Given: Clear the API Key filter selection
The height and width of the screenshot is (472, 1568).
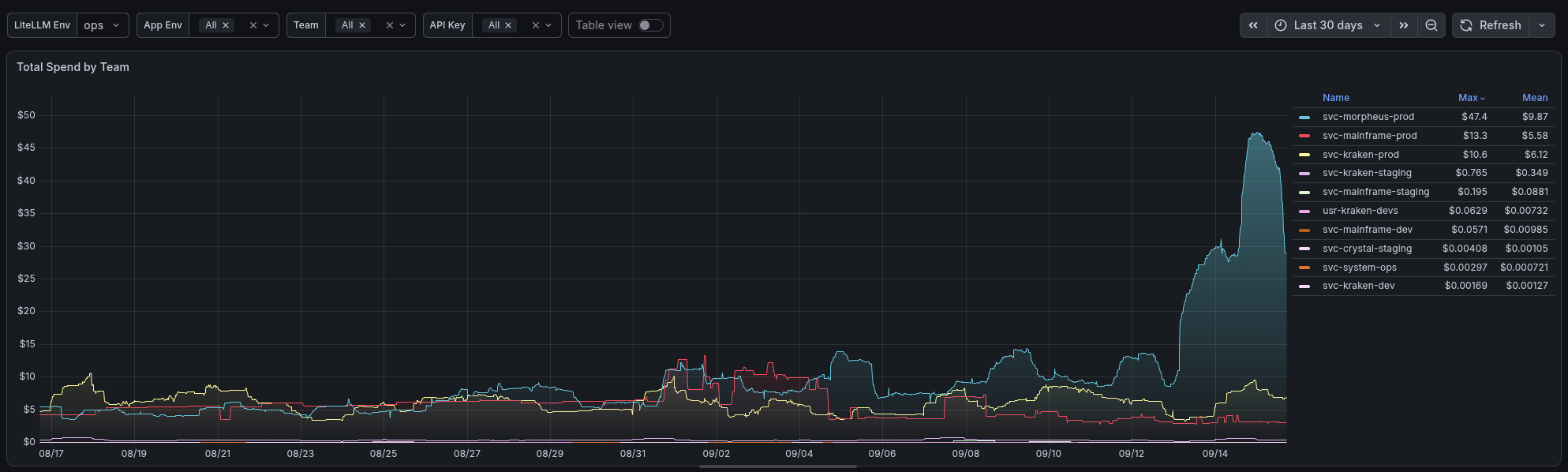Looking at the screenshot, I should pos(536,25).
